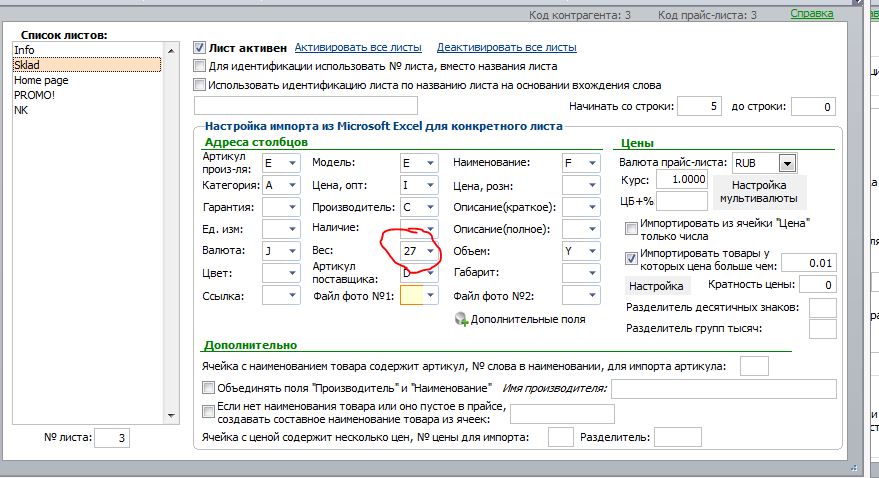
Task: Click Активировать все листы link
Action: click(x=358, y=48)
